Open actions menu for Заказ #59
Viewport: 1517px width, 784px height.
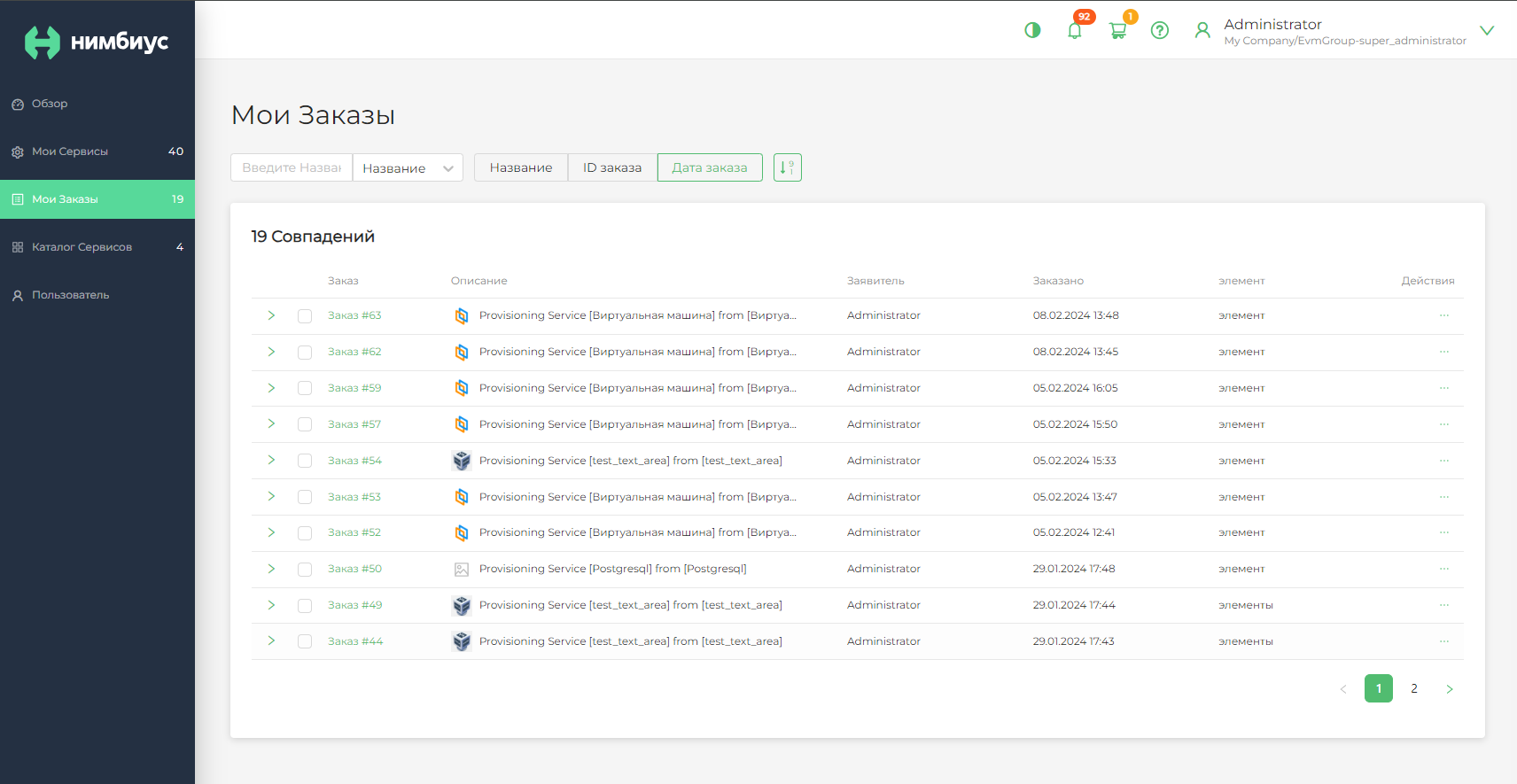point(1444,388)
